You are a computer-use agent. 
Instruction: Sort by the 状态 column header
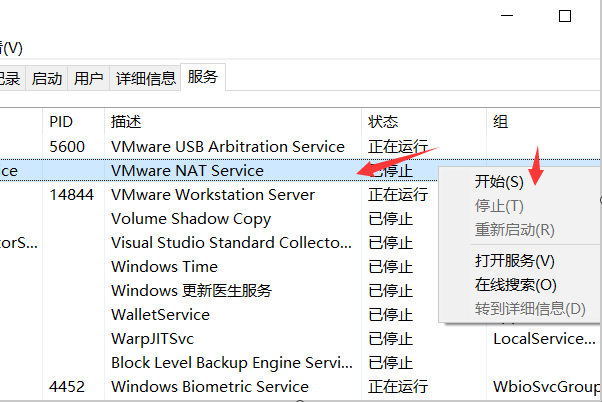(x=424, y=122)
